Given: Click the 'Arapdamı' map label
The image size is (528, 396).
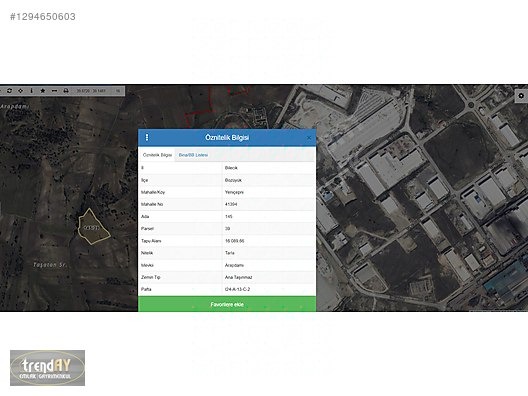Looking at the screenshot, I should point(14,106).
